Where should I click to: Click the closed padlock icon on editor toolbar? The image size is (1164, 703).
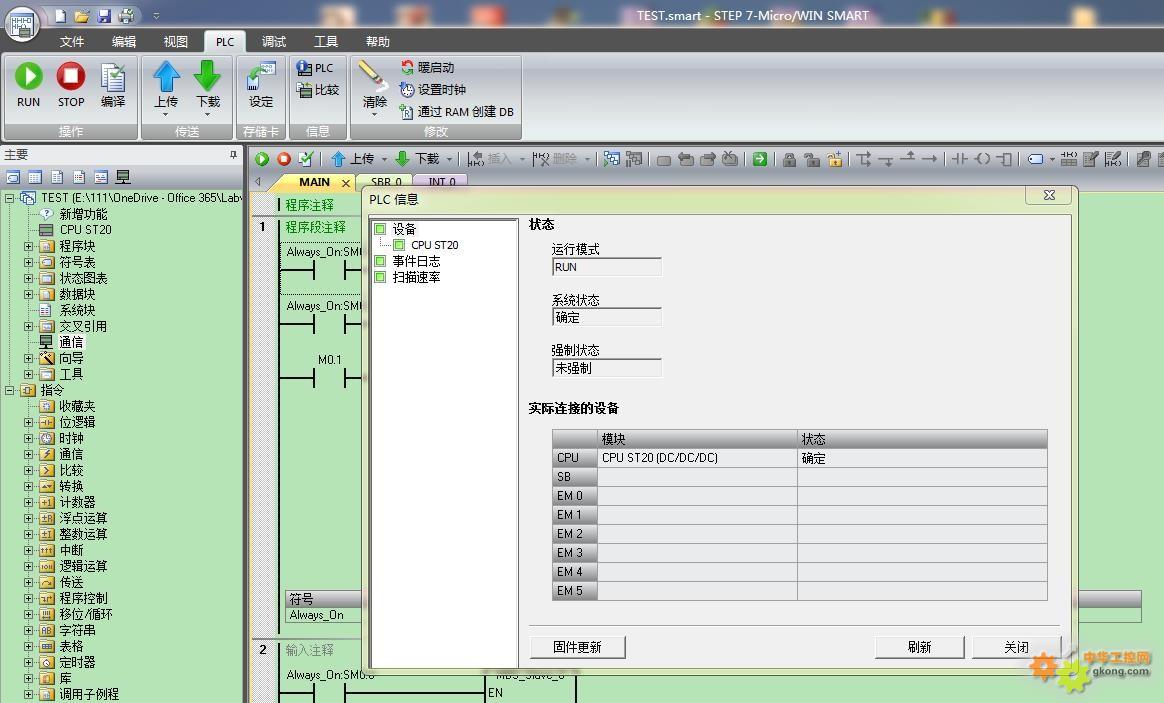(x=789, y=159)
